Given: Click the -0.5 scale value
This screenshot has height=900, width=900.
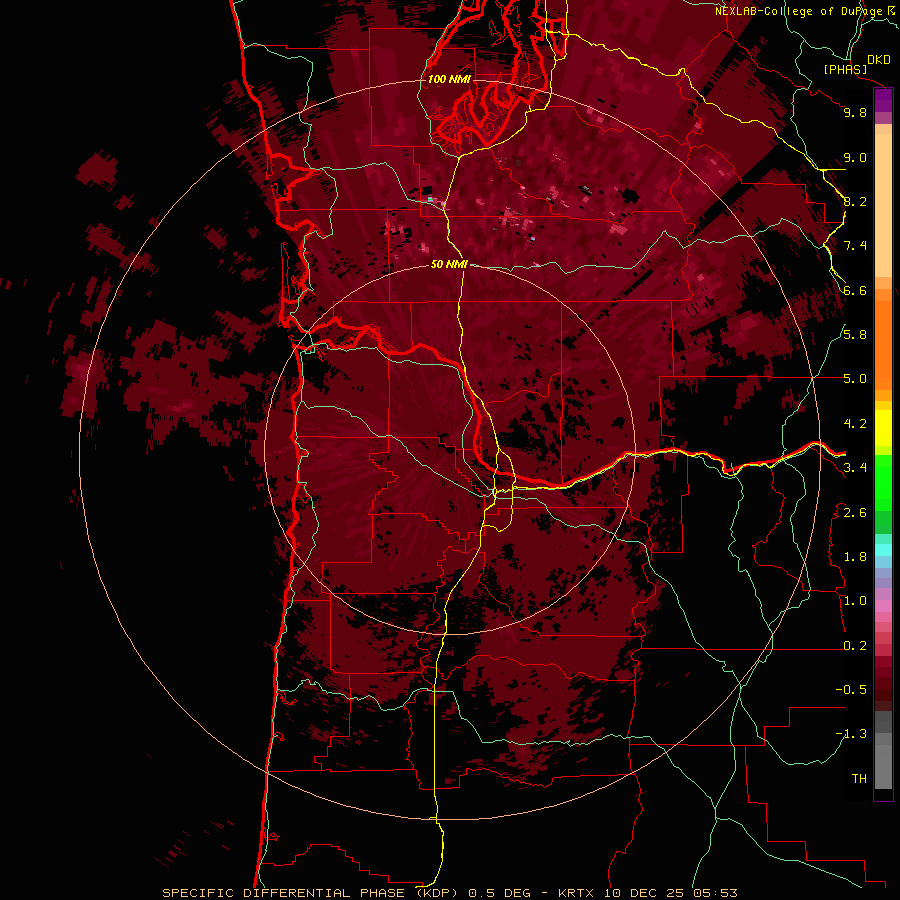Looking at the screenshot, I should (x=851, y=690).
